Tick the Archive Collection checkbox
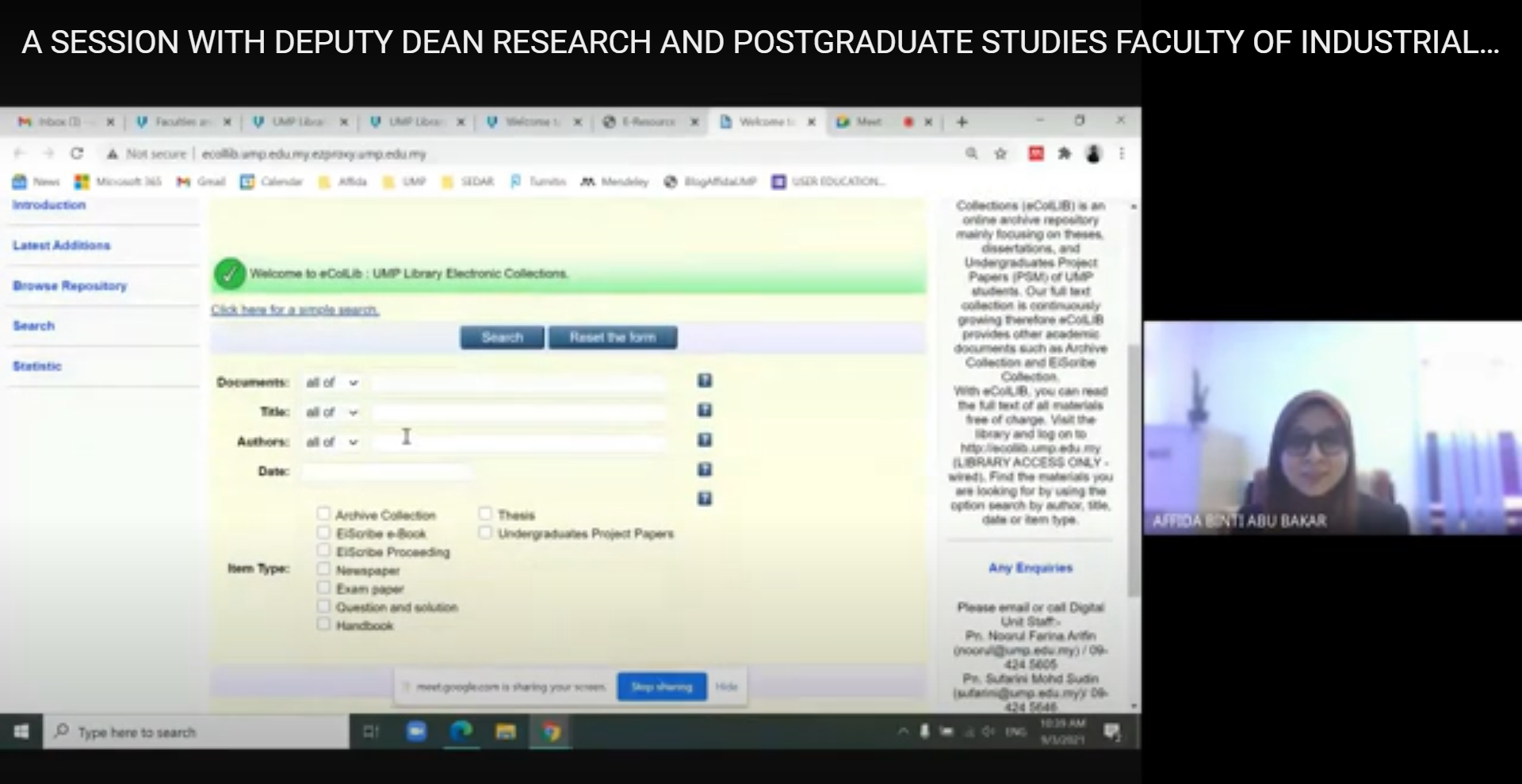 click(x=323, y=513)
